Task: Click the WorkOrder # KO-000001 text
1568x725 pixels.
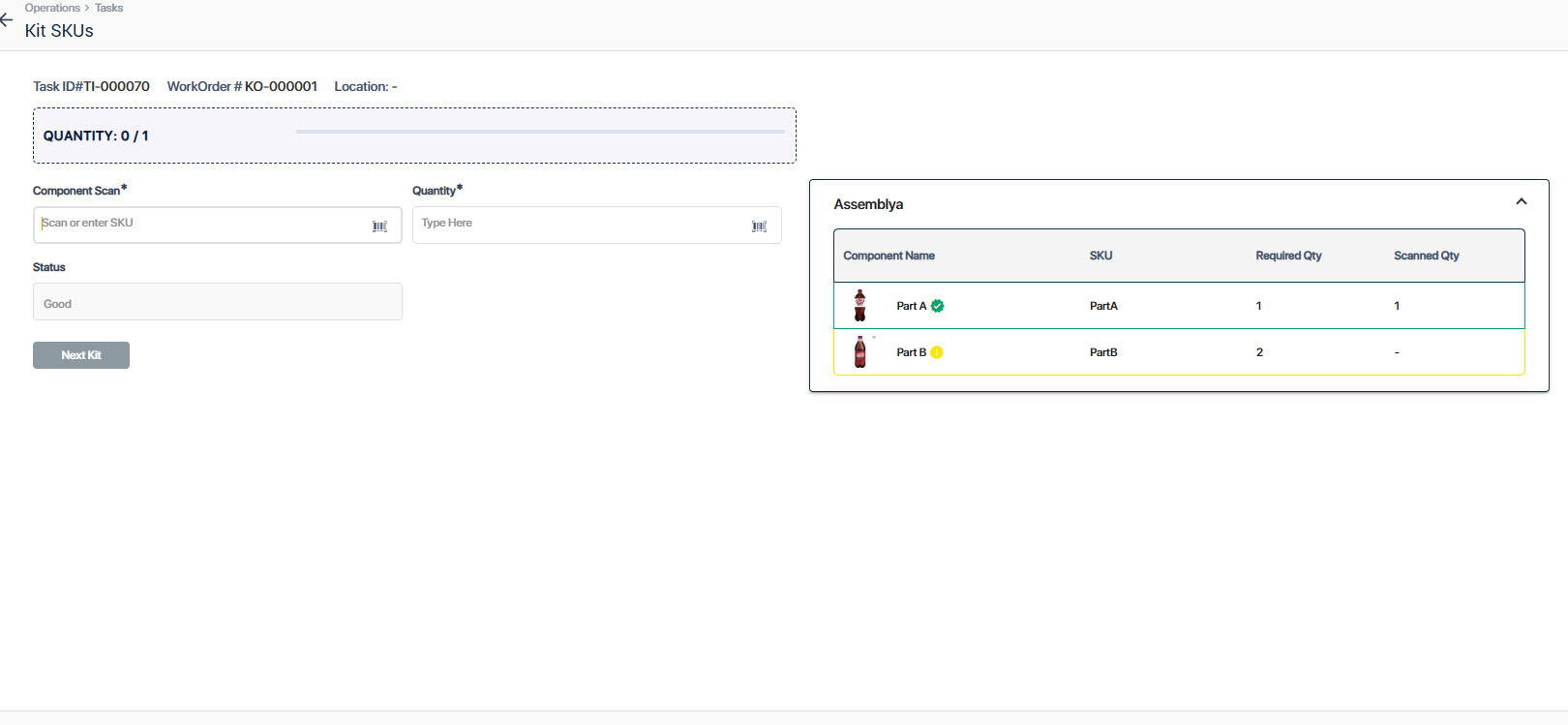Action: coord(242,86)
